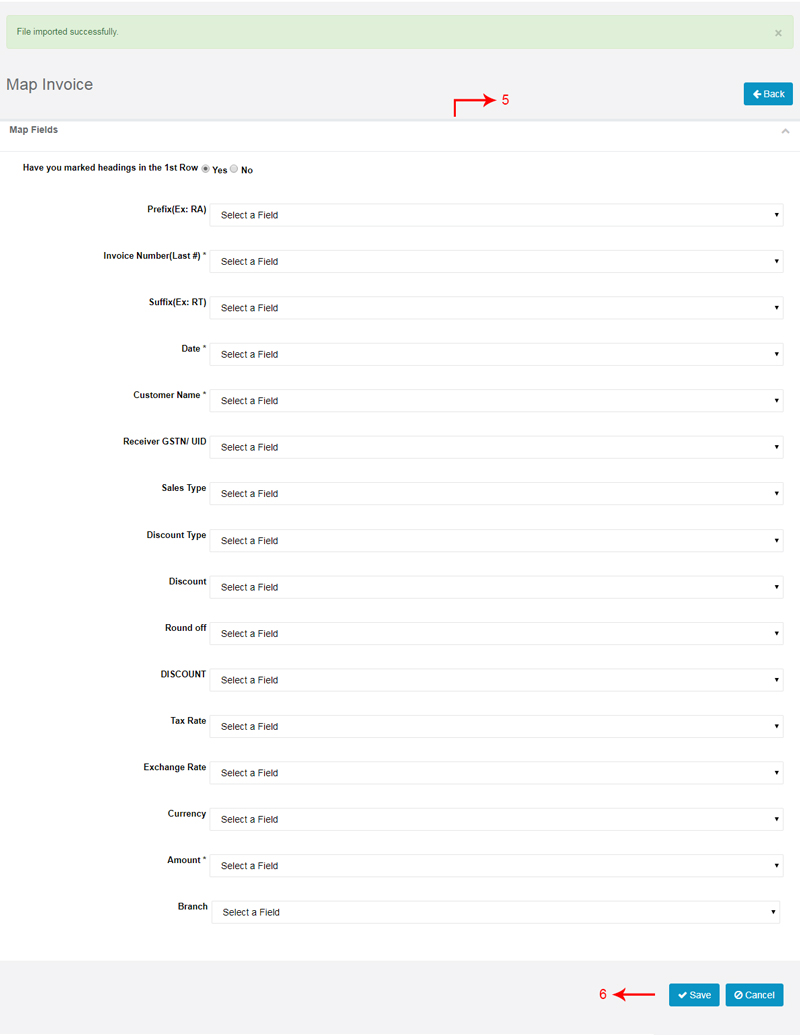Go back using the Back button
800x1035 pixels.
coord(768,94)
